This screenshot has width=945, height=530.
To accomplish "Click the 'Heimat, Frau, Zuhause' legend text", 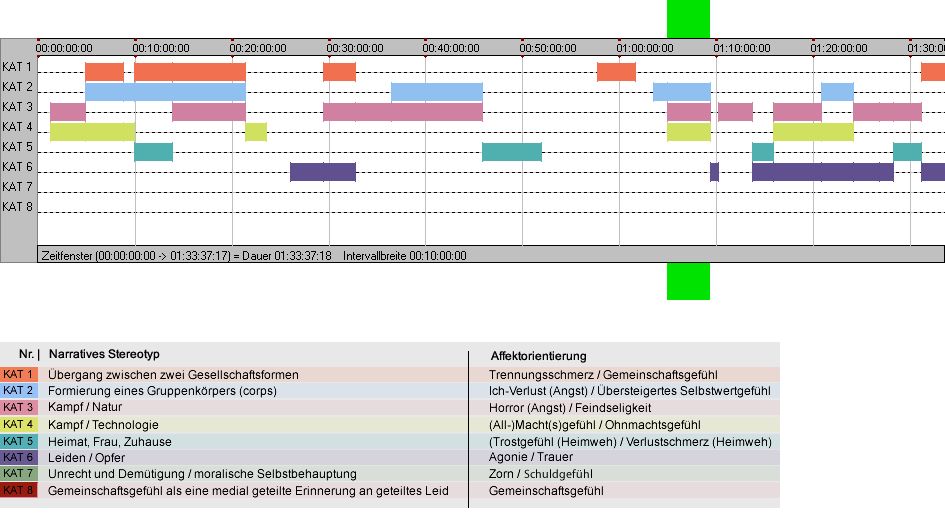I will (110, 441).
